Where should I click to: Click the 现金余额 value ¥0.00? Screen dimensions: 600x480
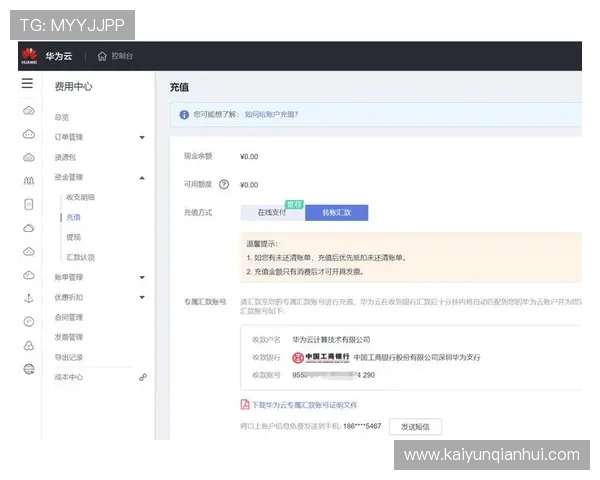coord(249,157)
